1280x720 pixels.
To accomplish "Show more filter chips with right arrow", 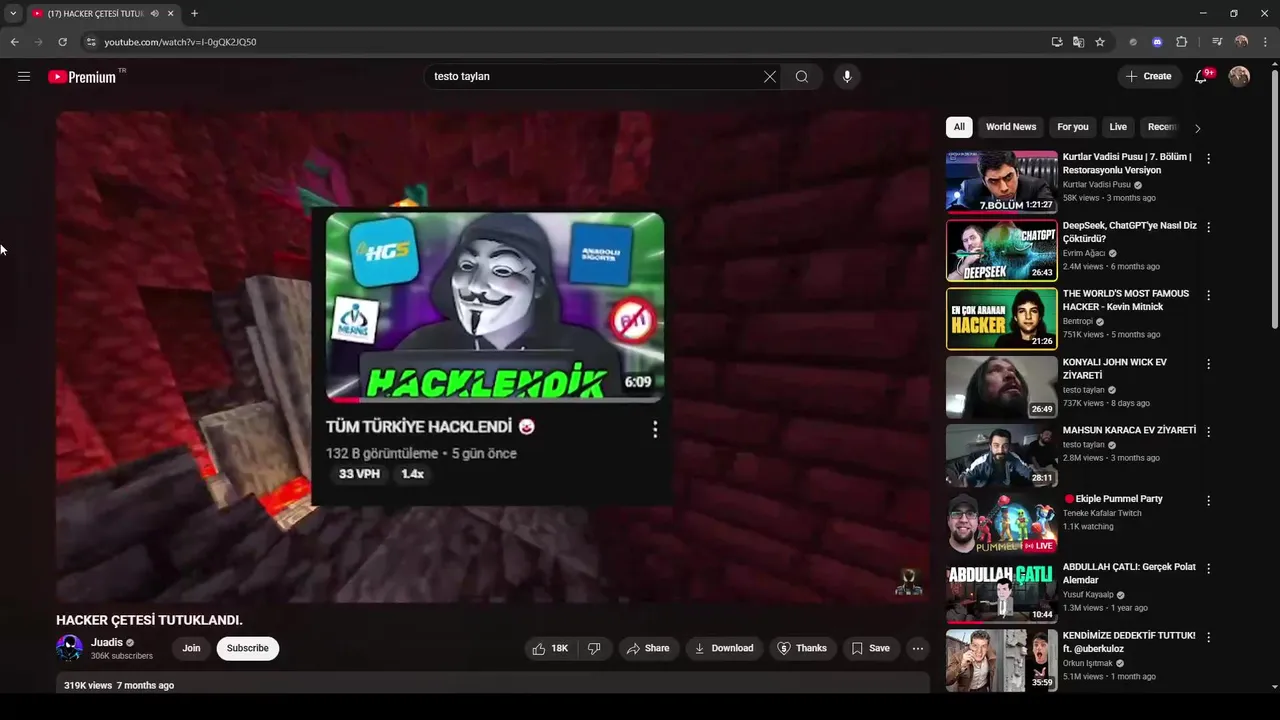I will 1197,128.
